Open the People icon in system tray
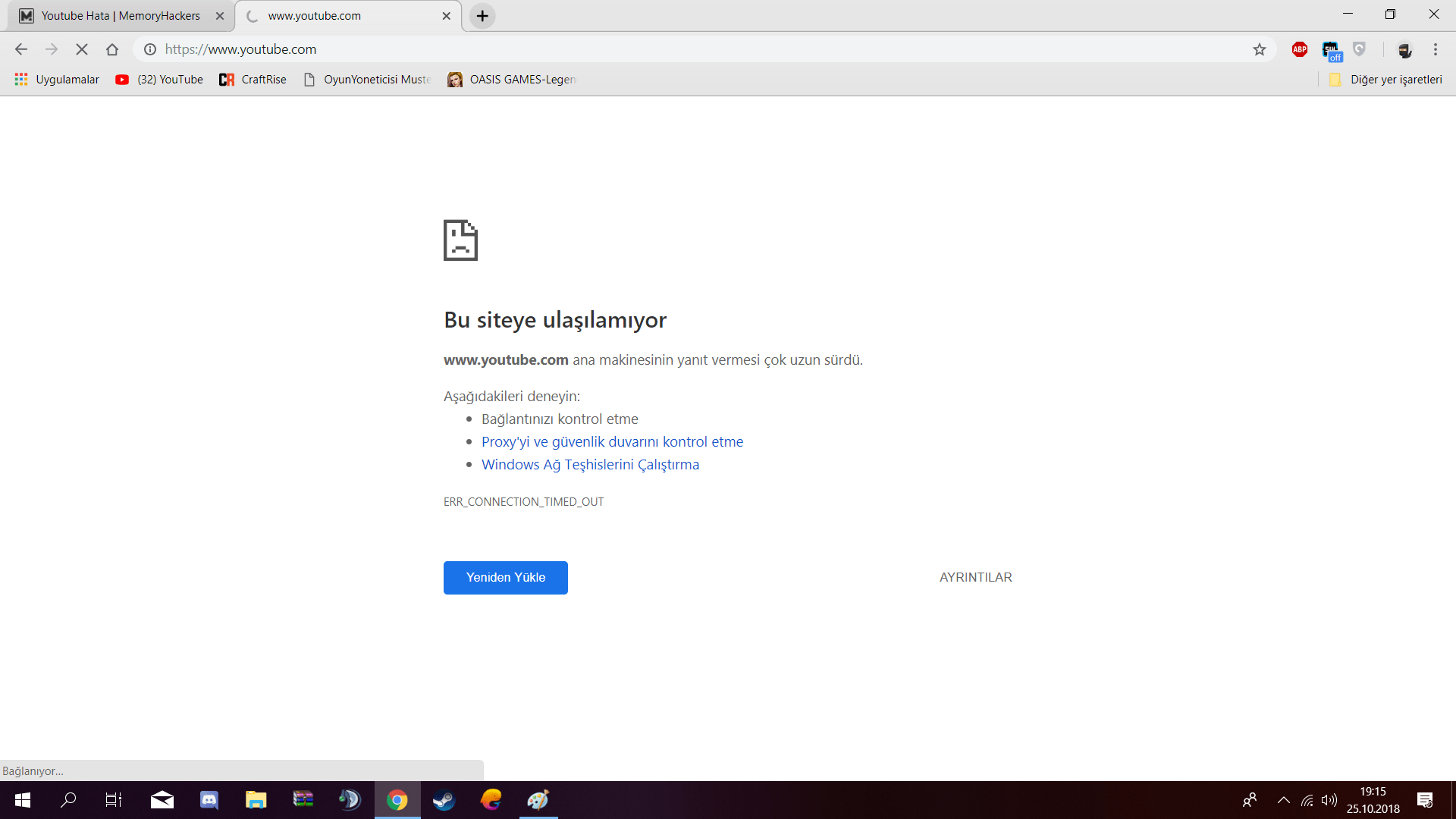The height and width of the screenshot is (819, 1456). coord(1250,800)
